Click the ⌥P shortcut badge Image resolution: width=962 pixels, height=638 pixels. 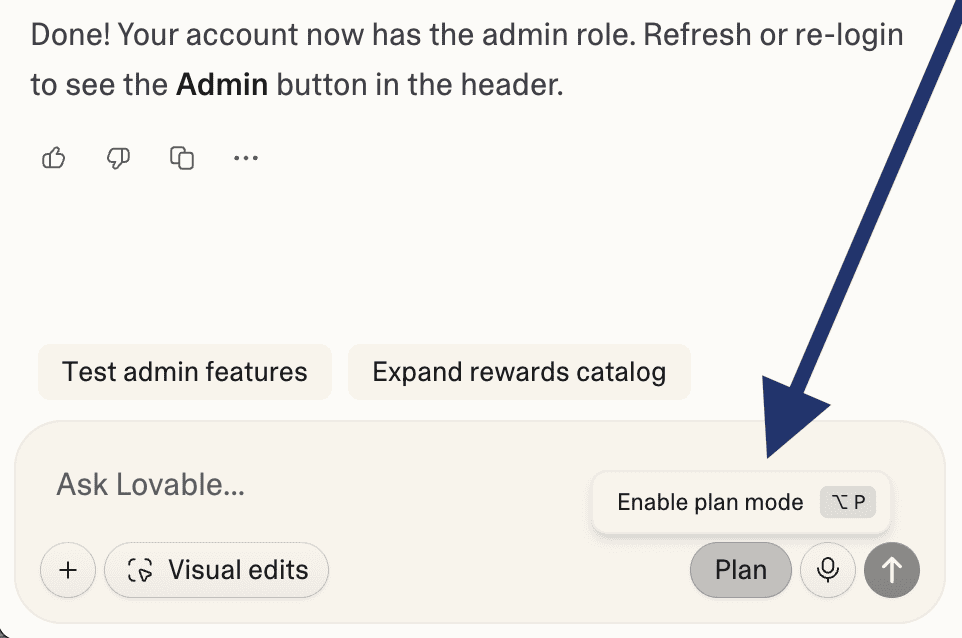pos(848,502)
